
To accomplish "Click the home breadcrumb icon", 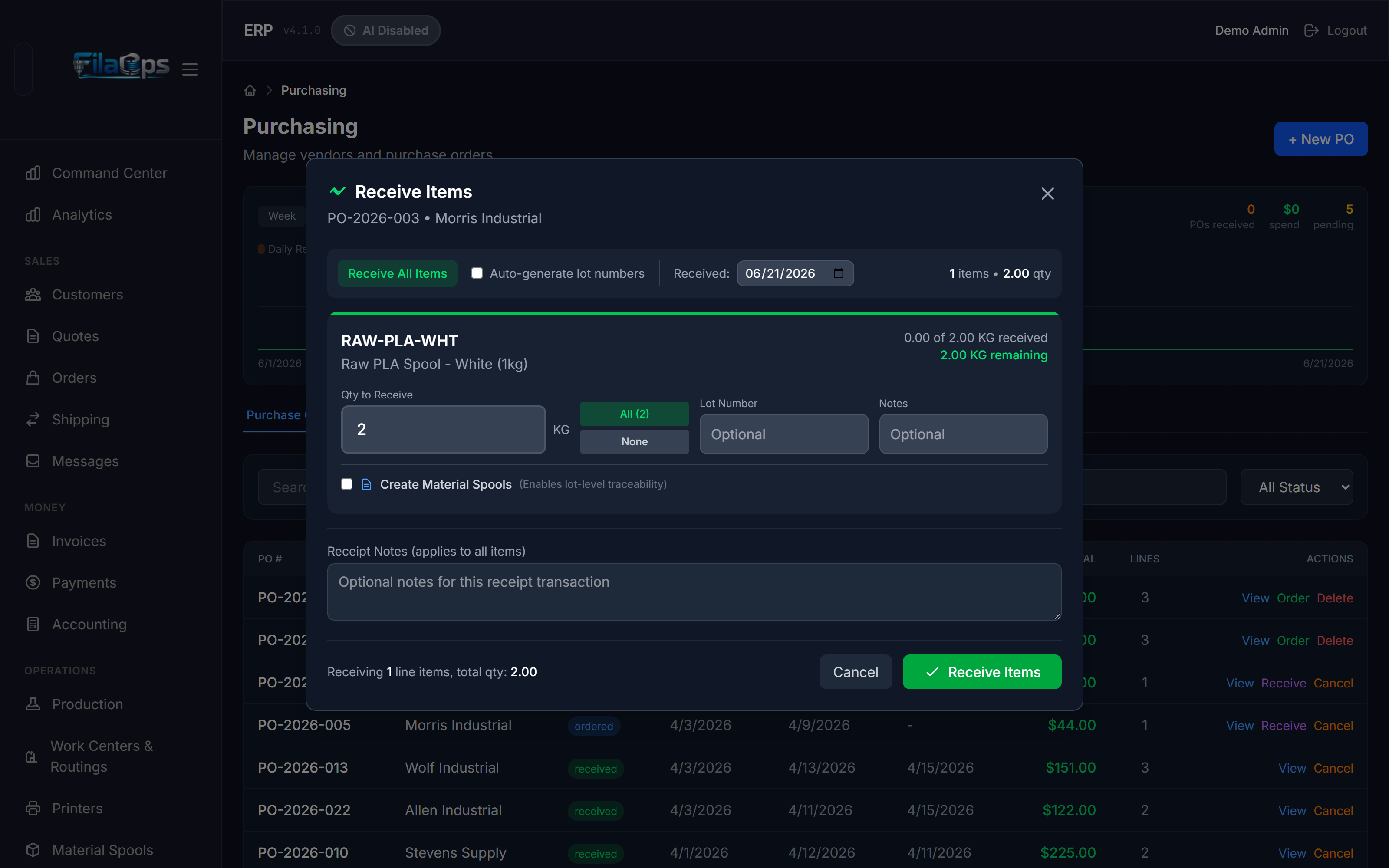I will [x=250, y=90].
